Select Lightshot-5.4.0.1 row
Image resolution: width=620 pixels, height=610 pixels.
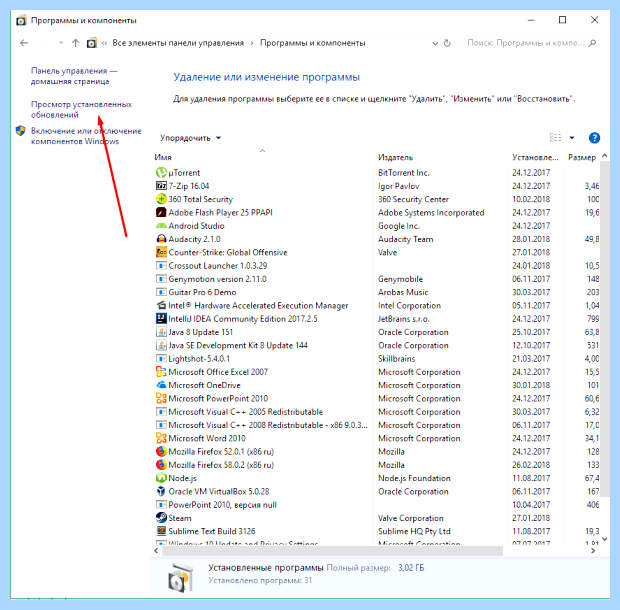377,359
